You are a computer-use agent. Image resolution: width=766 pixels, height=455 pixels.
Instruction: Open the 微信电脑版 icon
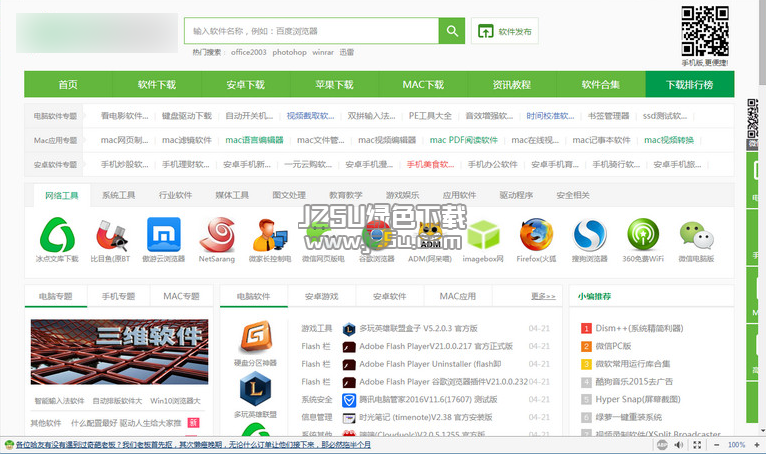coord(696,235)
